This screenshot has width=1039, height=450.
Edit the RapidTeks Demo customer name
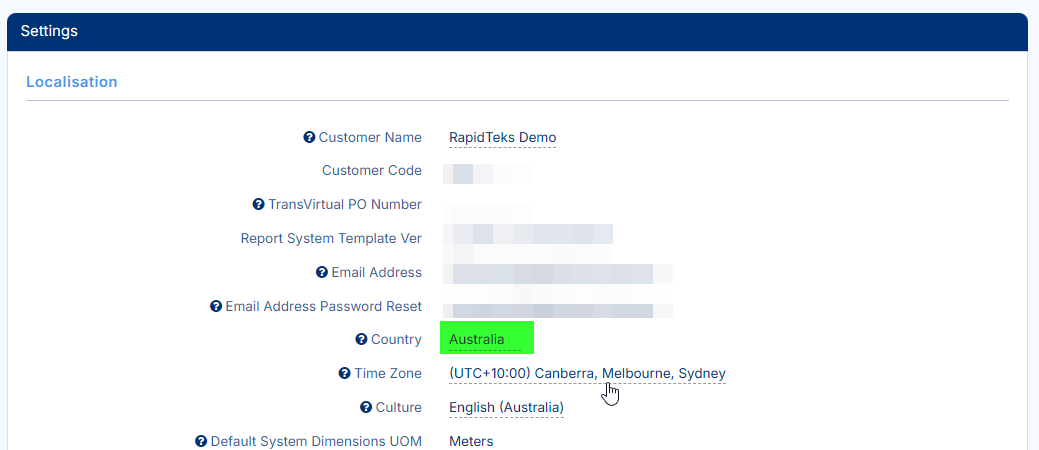502,138
